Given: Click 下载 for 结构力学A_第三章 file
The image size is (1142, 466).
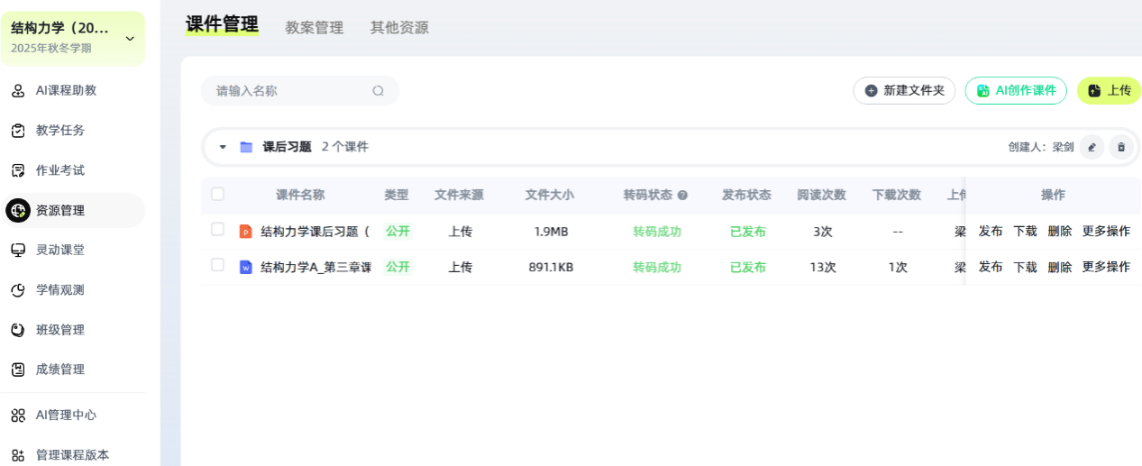Looking at the screenshot, I should (1025, 267).
